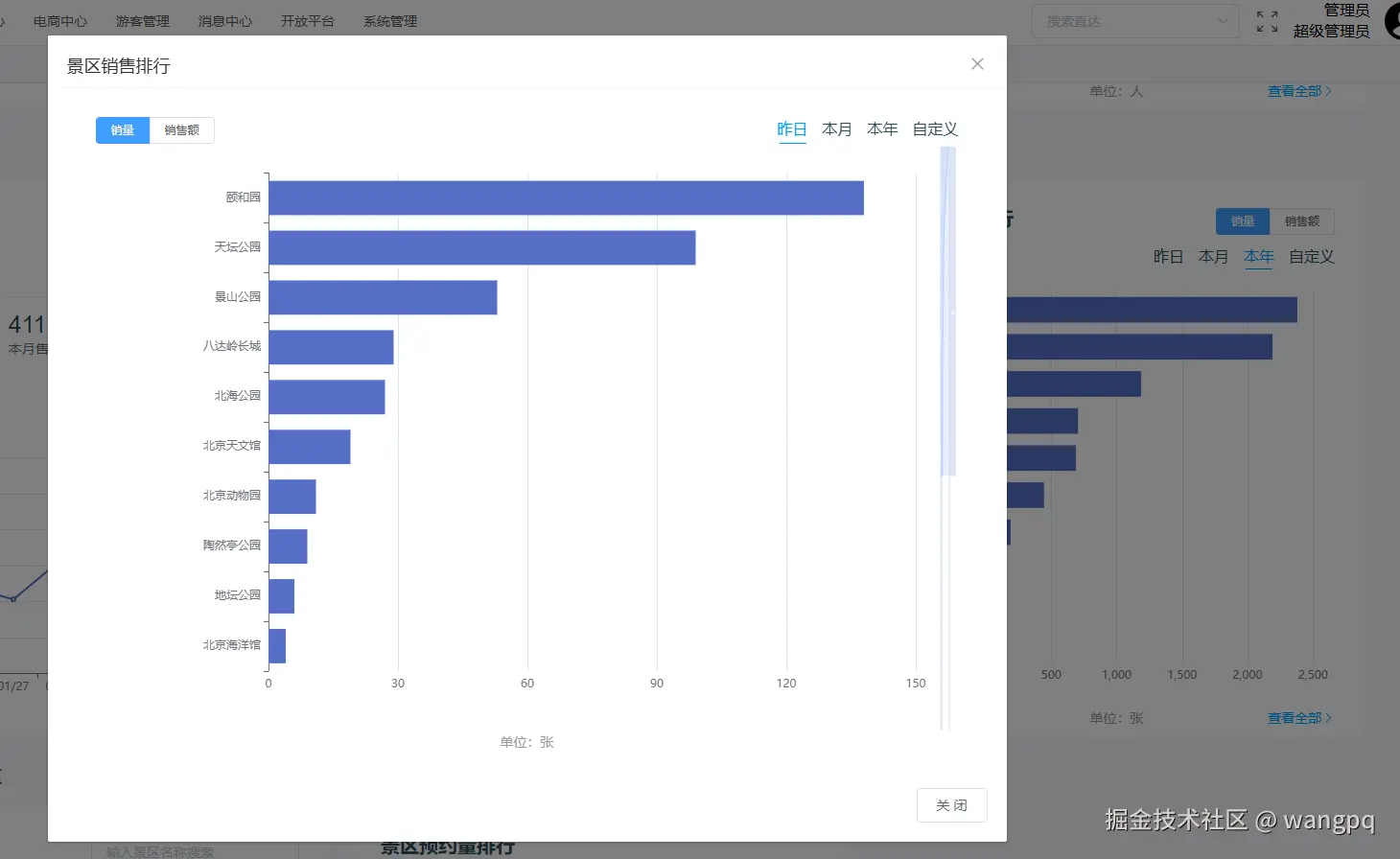Switch to 本年 tab in dialog
The image size is (1400, 859).
[x=882, y=129]
